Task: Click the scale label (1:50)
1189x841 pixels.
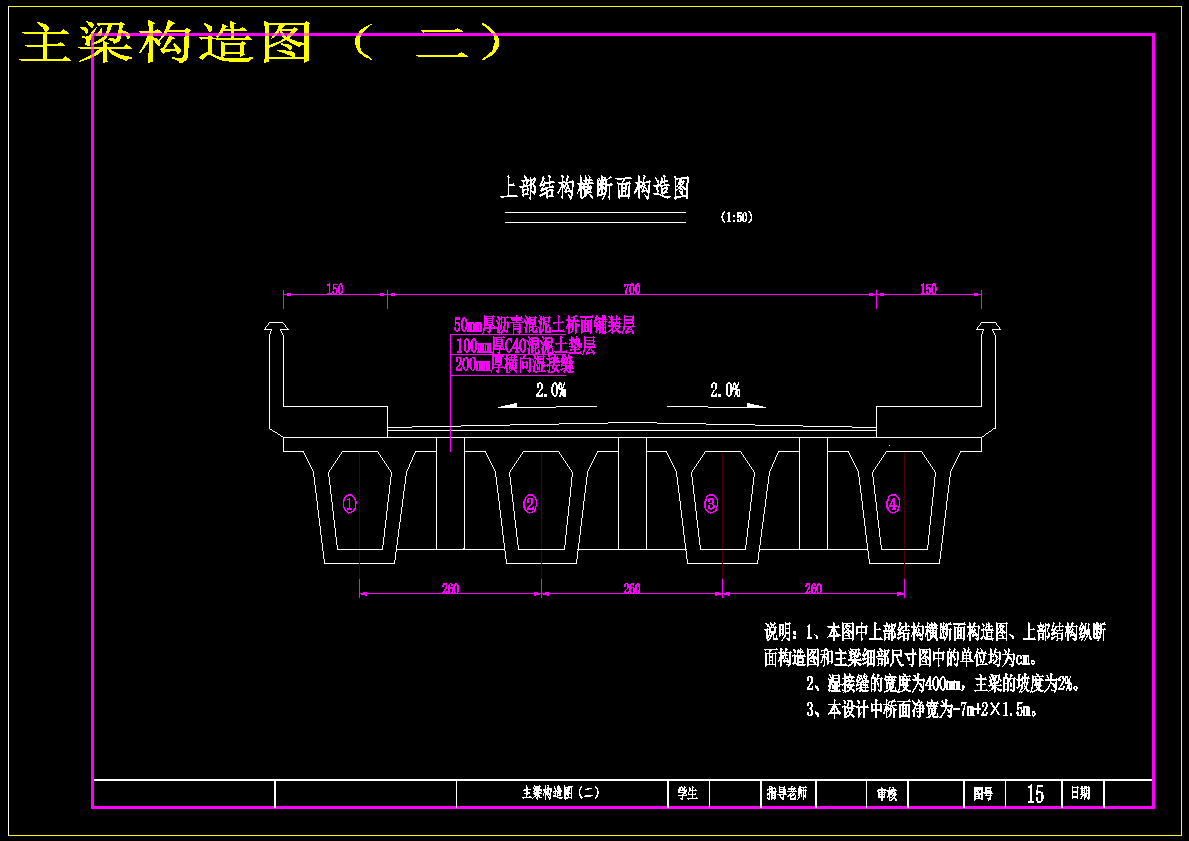Action: [x=736, y=217]
